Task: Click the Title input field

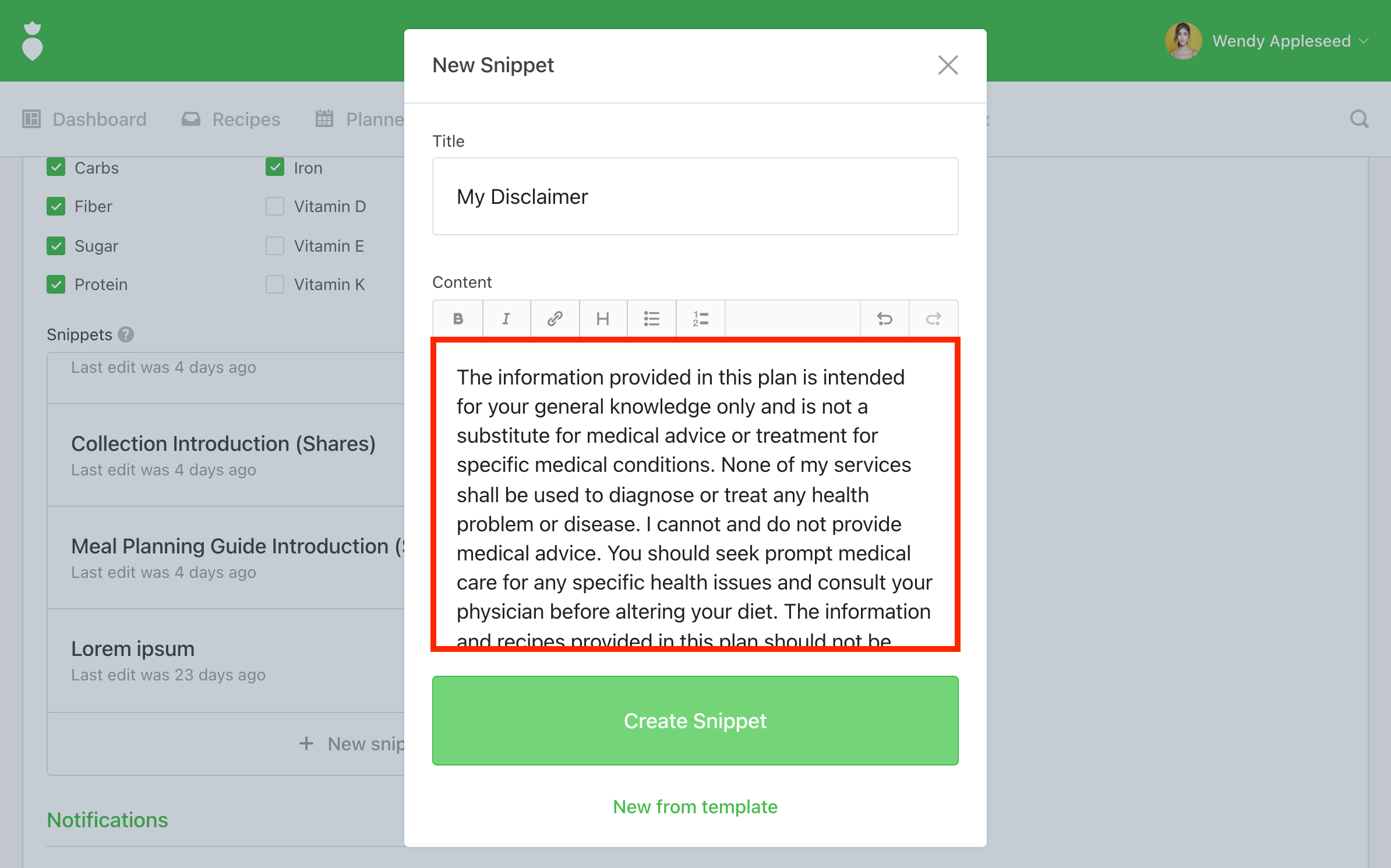Action: pos(695,196)
